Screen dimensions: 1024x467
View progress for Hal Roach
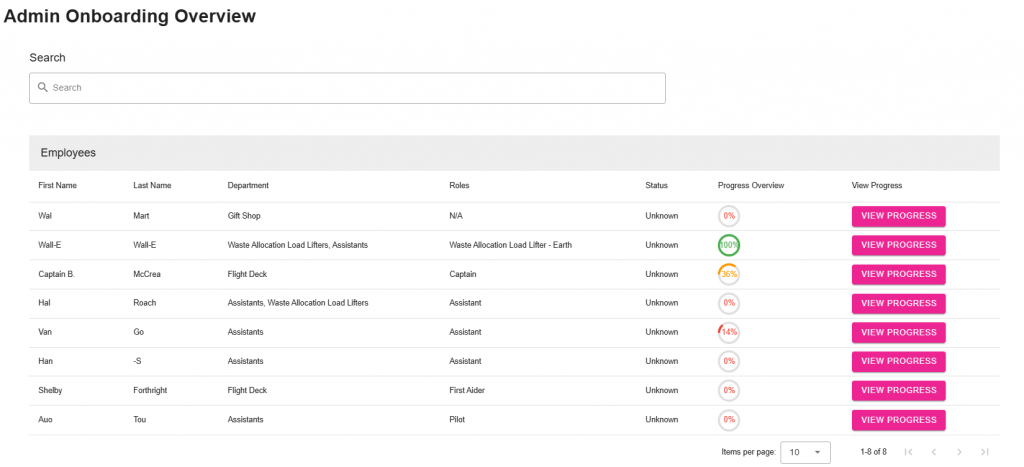point(898,303)
